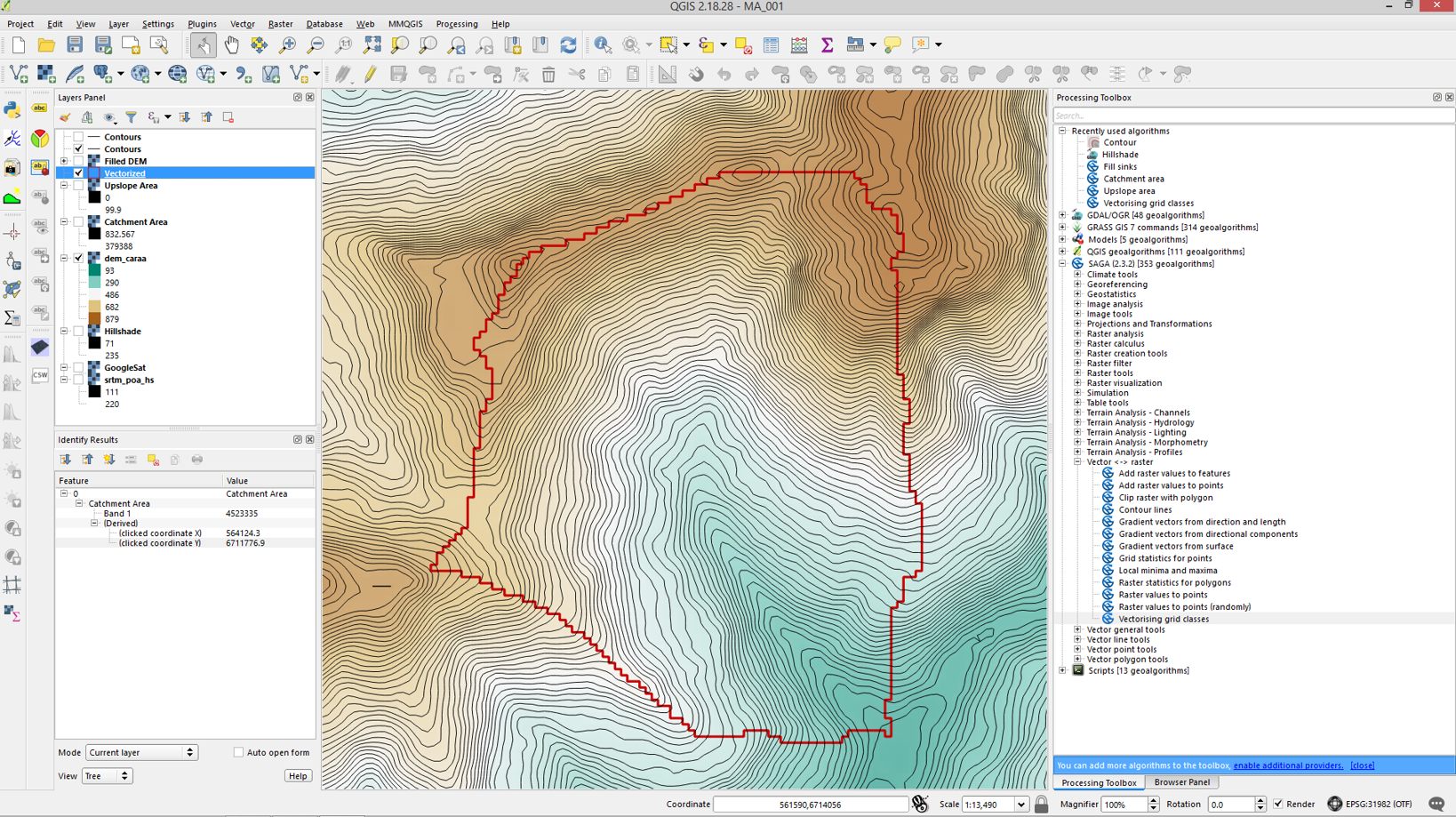1456x817 pixels.
Task: Click the enable additional providers link
Action: click(x=1288, y=765)
